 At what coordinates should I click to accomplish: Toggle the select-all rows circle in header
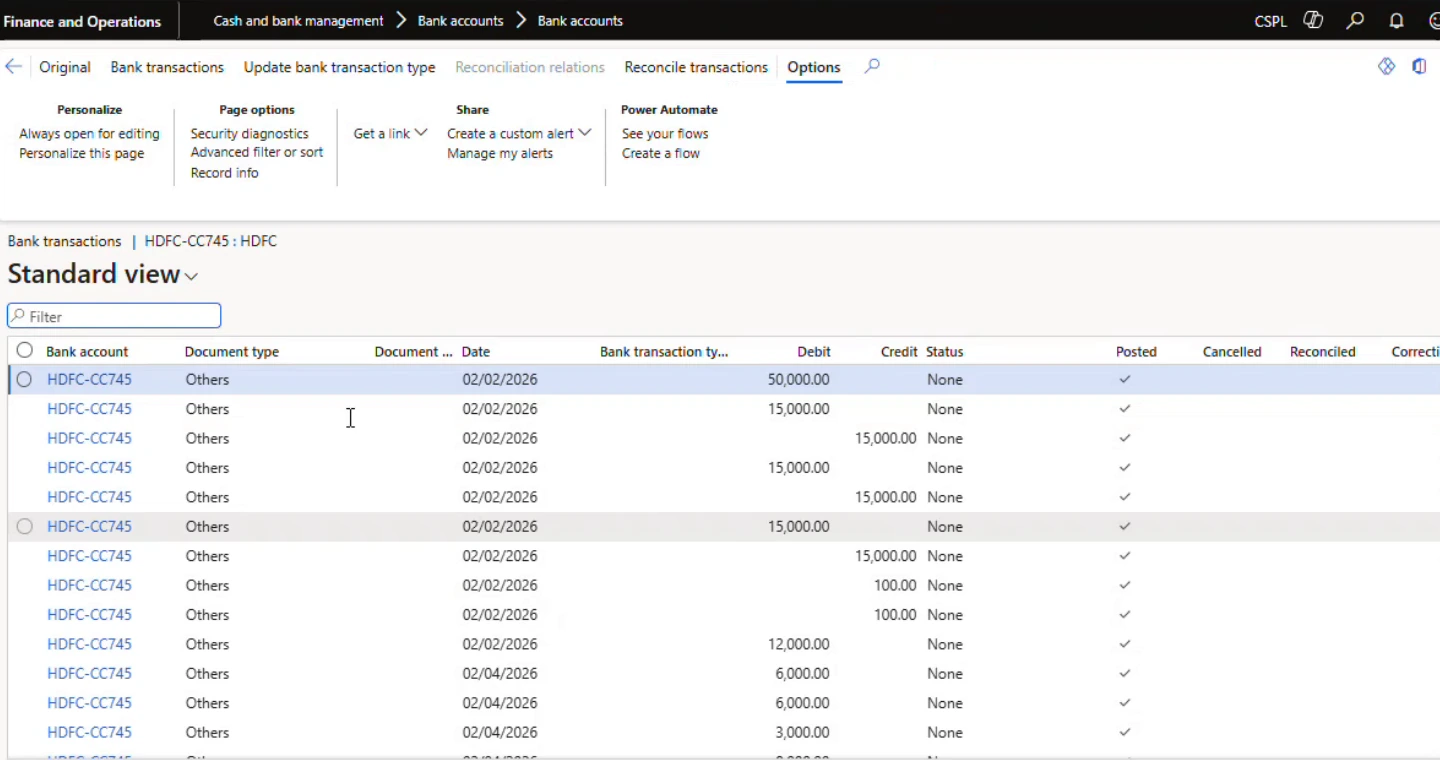pos(24,350)
